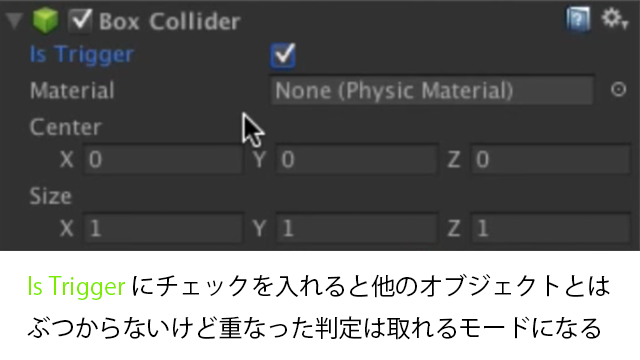Click the Center Z value field
Viewport: 640px width, 360px height.
coord(551,159)
